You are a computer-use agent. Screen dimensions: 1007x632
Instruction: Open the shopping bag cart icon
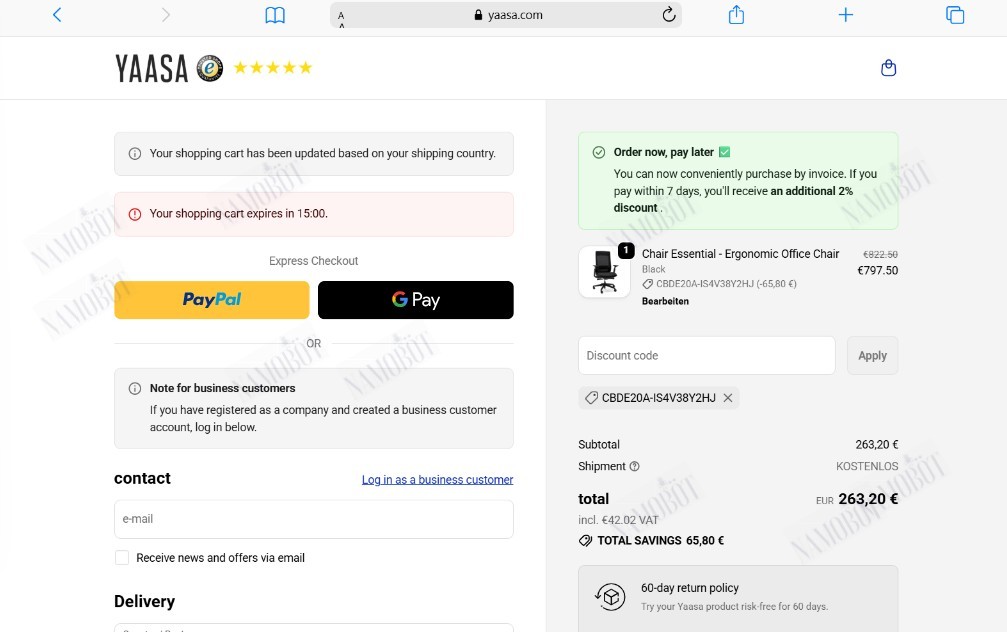pos(888,67)
